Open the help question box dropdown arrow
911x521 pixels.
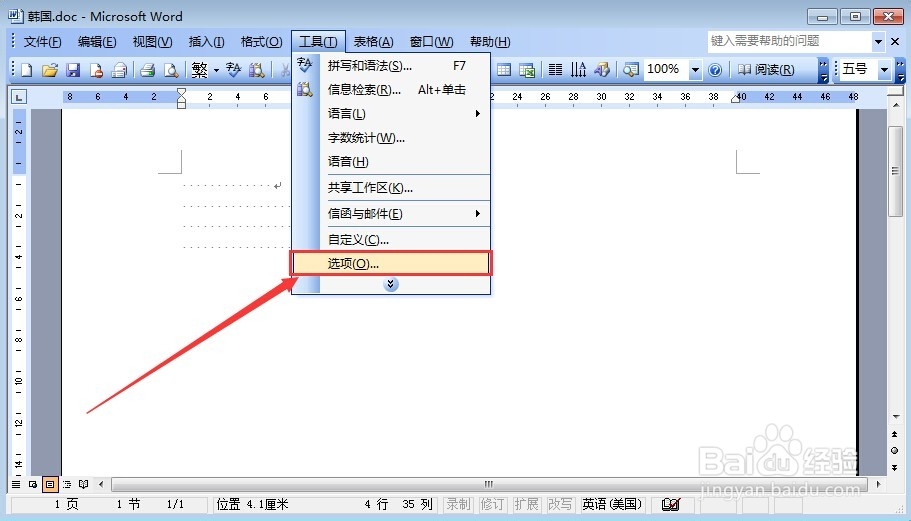point(878,41)
